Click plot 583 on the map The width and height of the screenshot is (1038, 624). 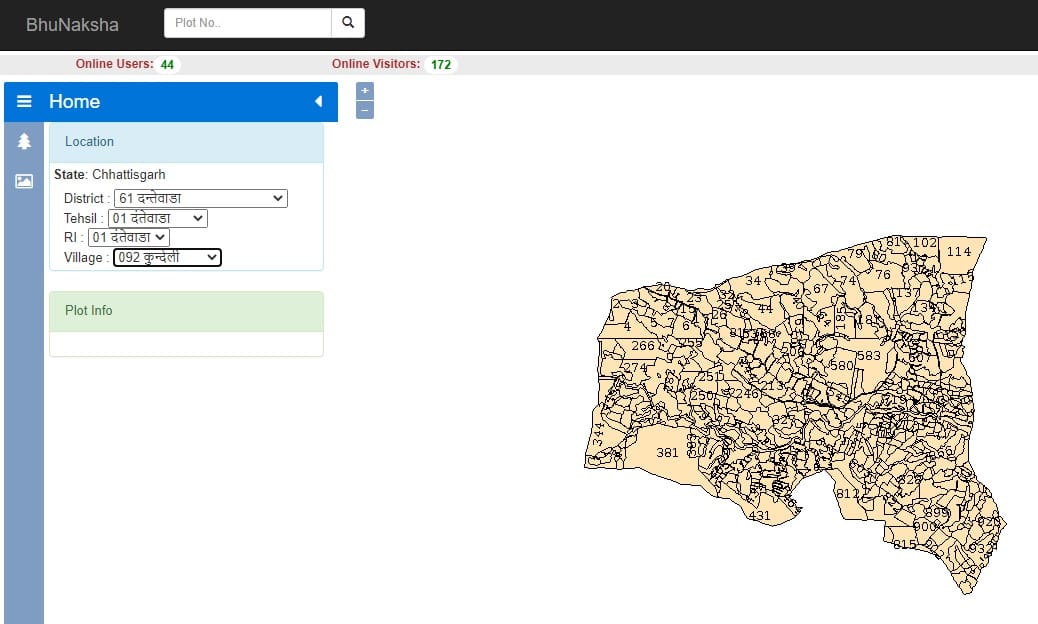[x=869, y=356]
